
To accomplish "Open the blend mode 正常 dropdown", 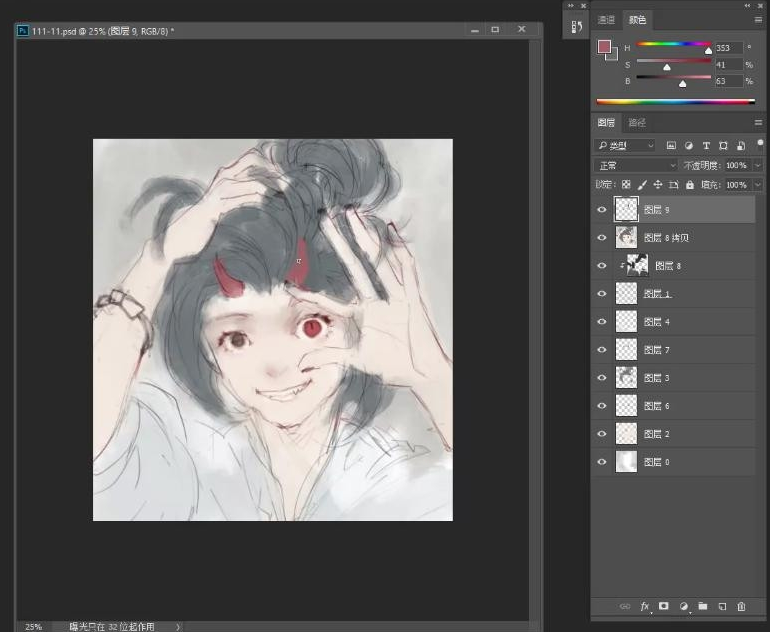I will [x=636, y=165].
